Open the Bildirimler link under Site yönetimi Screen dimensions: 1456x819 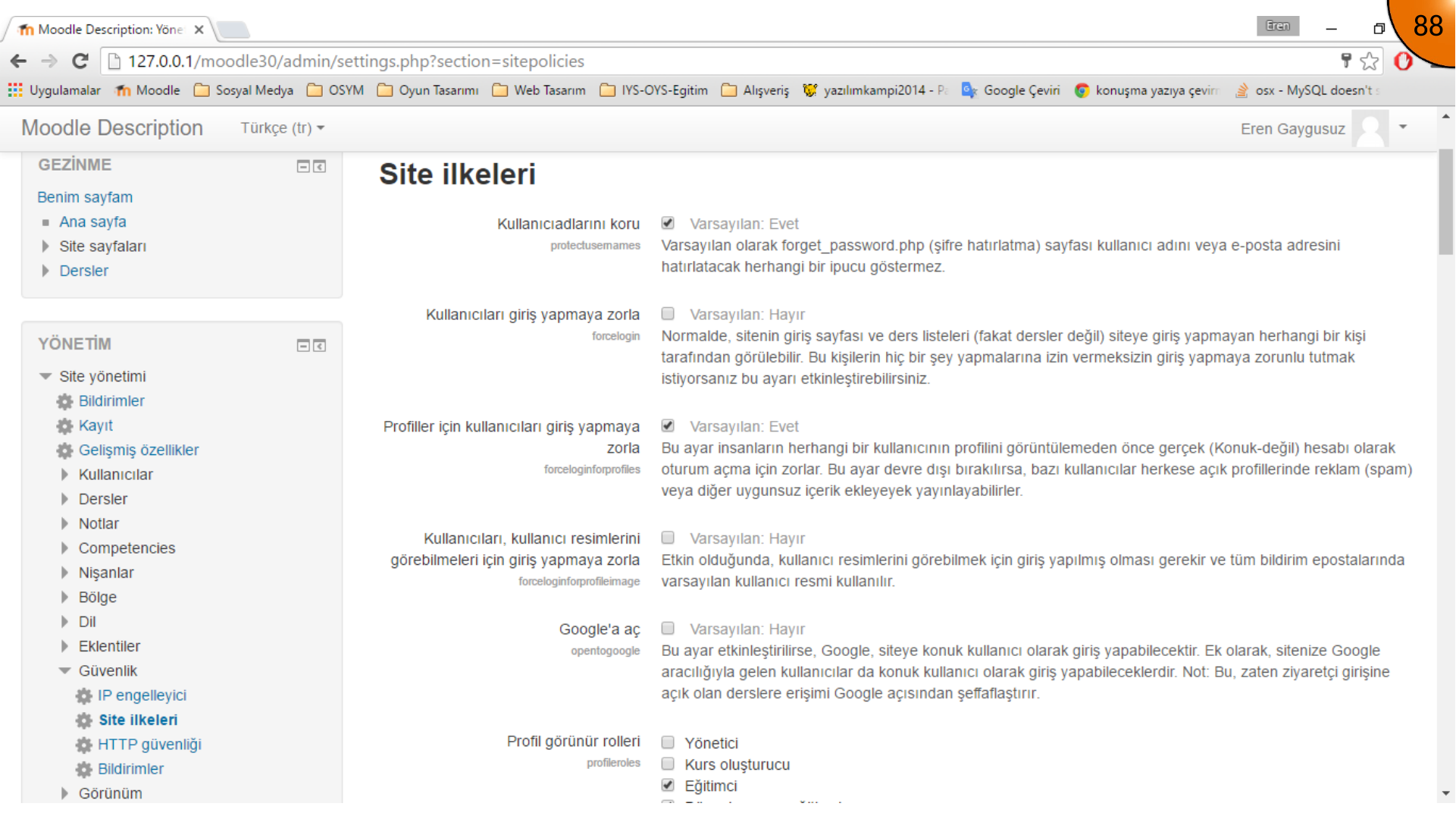point(111,401)
